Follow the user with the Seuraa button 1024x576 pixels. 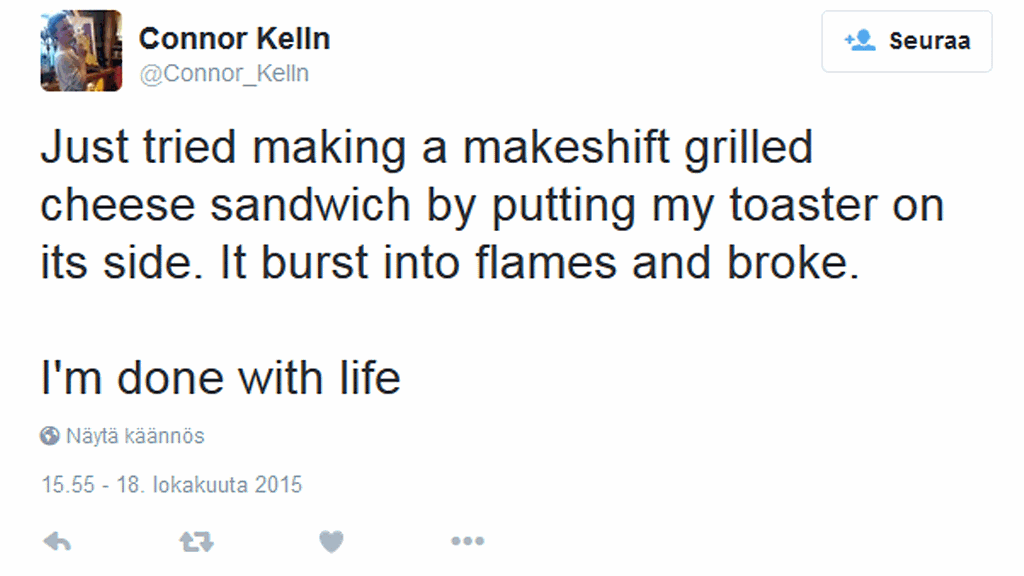[x=906, y=42]
